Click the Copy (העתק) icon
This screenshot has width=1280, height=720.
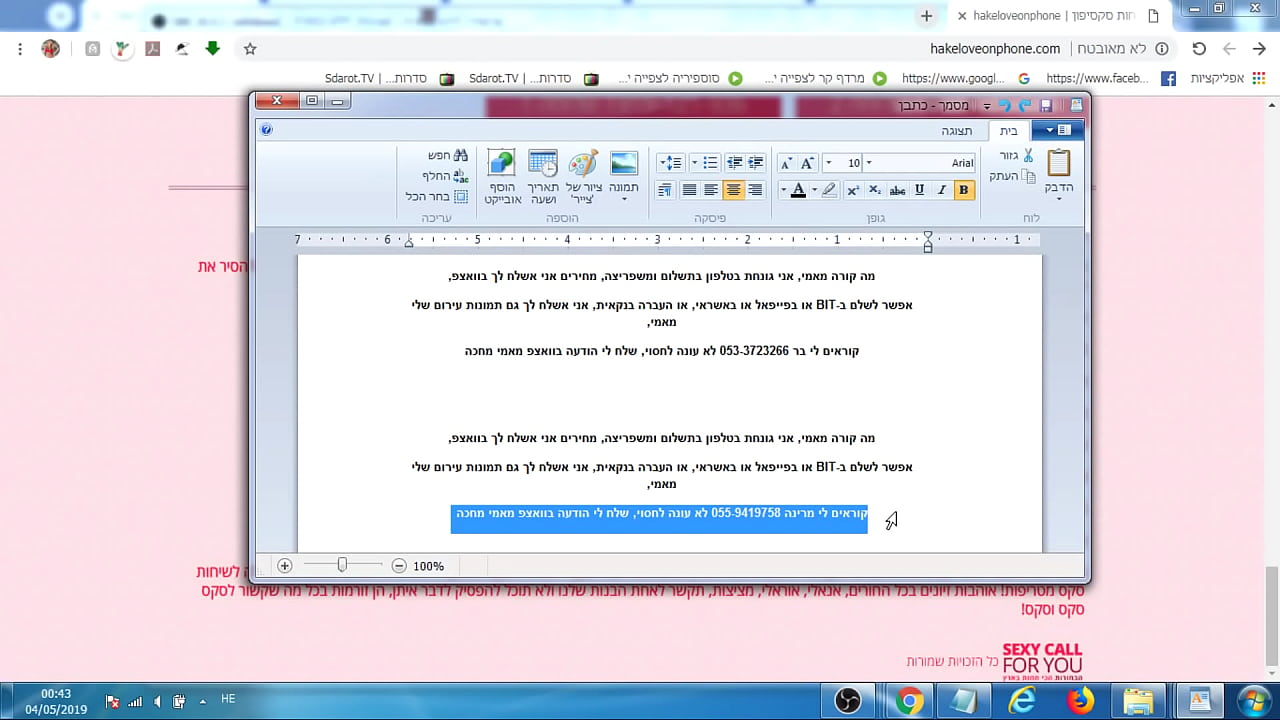[x=1028, y=176]
